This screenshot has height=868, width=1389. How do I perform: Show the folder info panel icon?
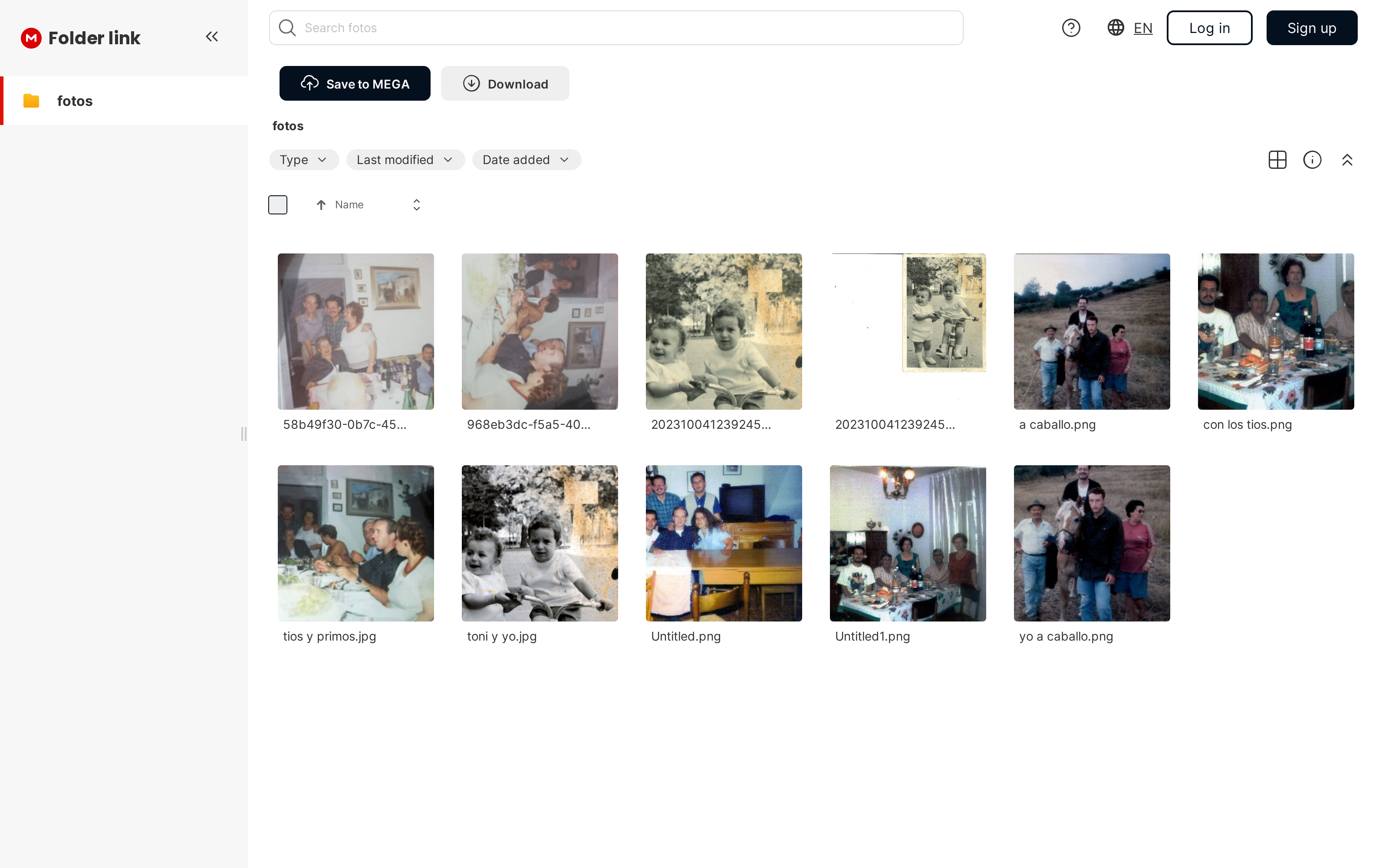1312,160
